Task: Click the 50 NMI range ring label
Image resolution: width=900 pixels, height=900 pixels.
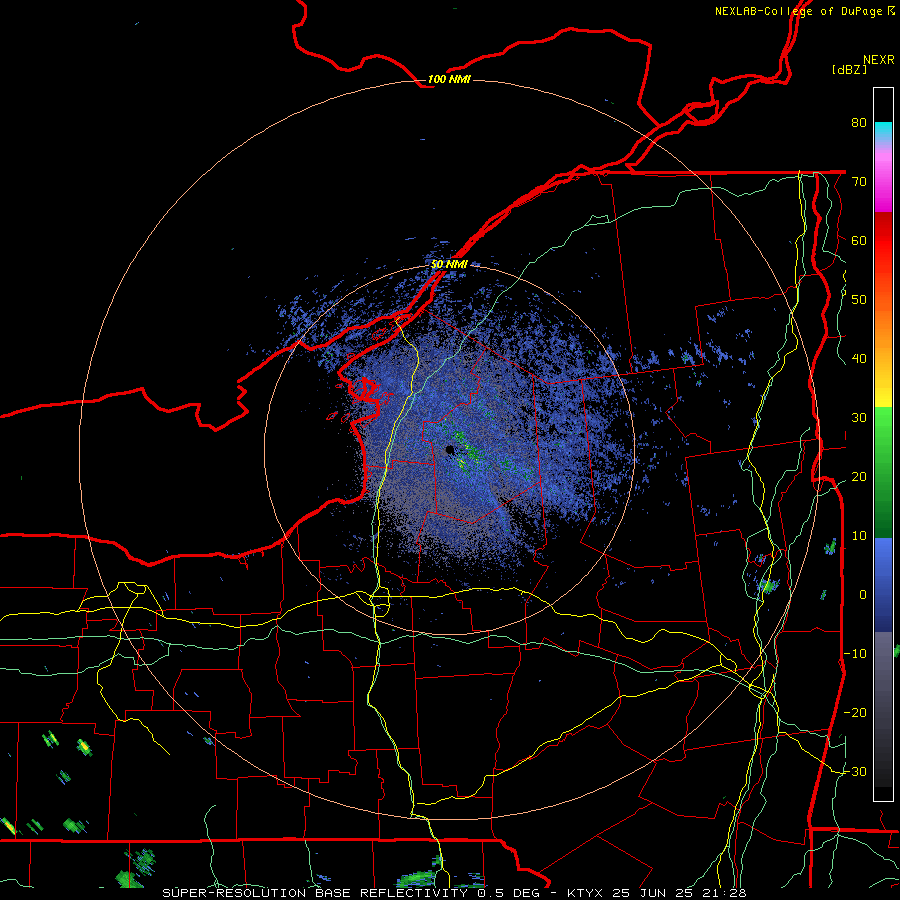Action: click(449, 264)
